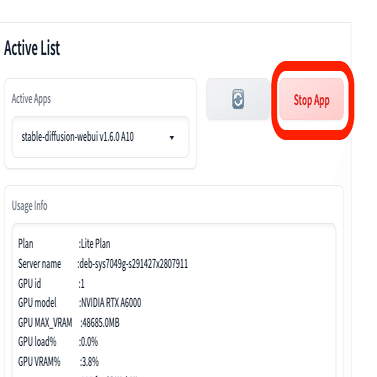377x377 pixels.
Task: Click the GPU id value 1
Action: pos(83,284)
